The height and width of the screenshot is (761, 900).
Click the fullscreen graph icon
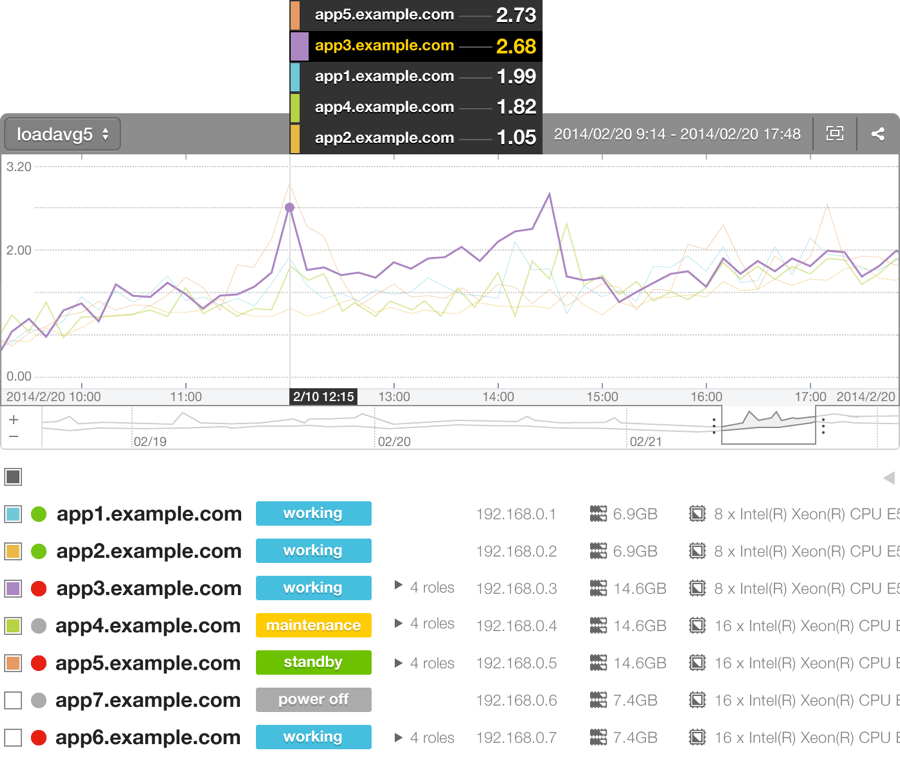pos(835,133)
